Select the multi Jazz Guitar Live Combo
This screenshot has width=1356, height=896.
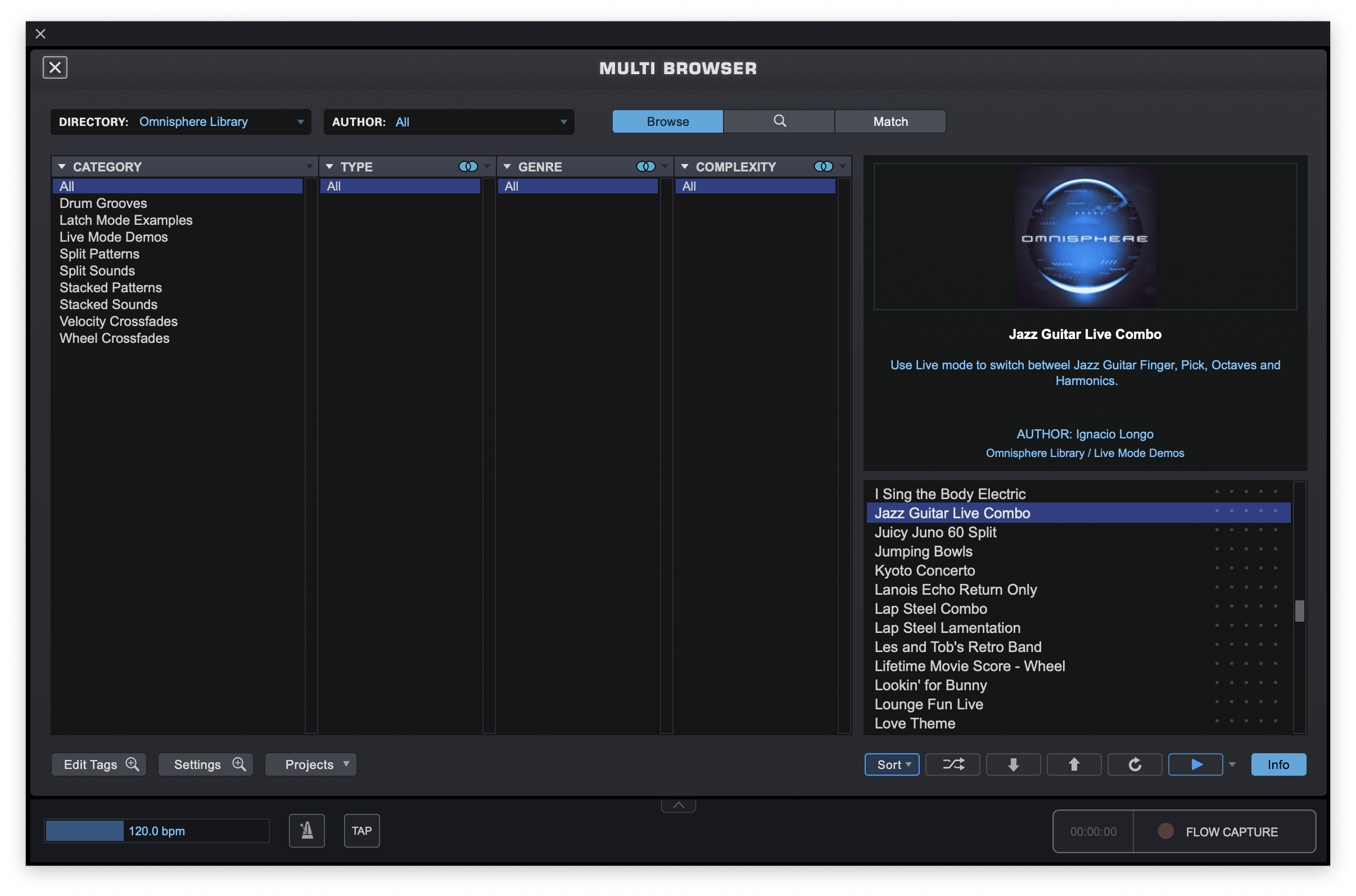pyautogui.click(x=1078, y=513)
